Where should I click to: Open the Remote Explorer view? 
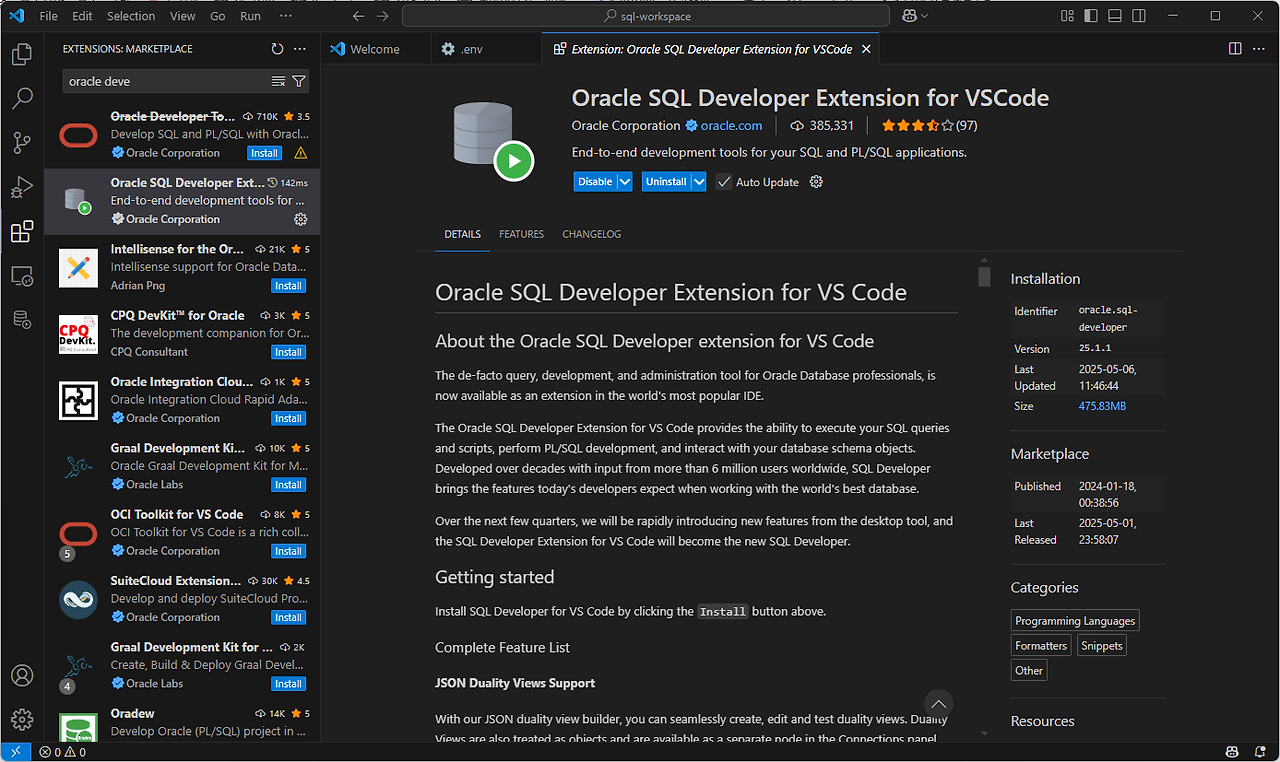click(x=22, y=276)
